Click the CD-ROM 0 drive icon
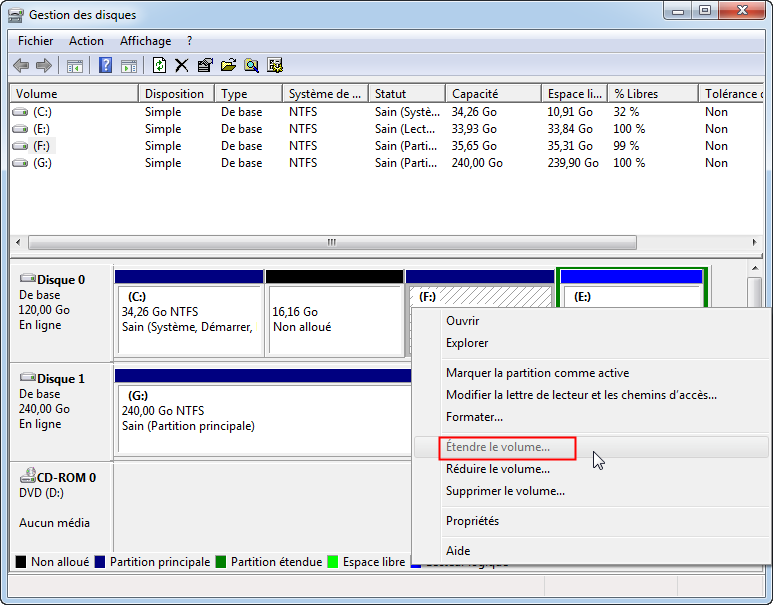The height and width of the screenshot is (605, 773). (28, 476)
